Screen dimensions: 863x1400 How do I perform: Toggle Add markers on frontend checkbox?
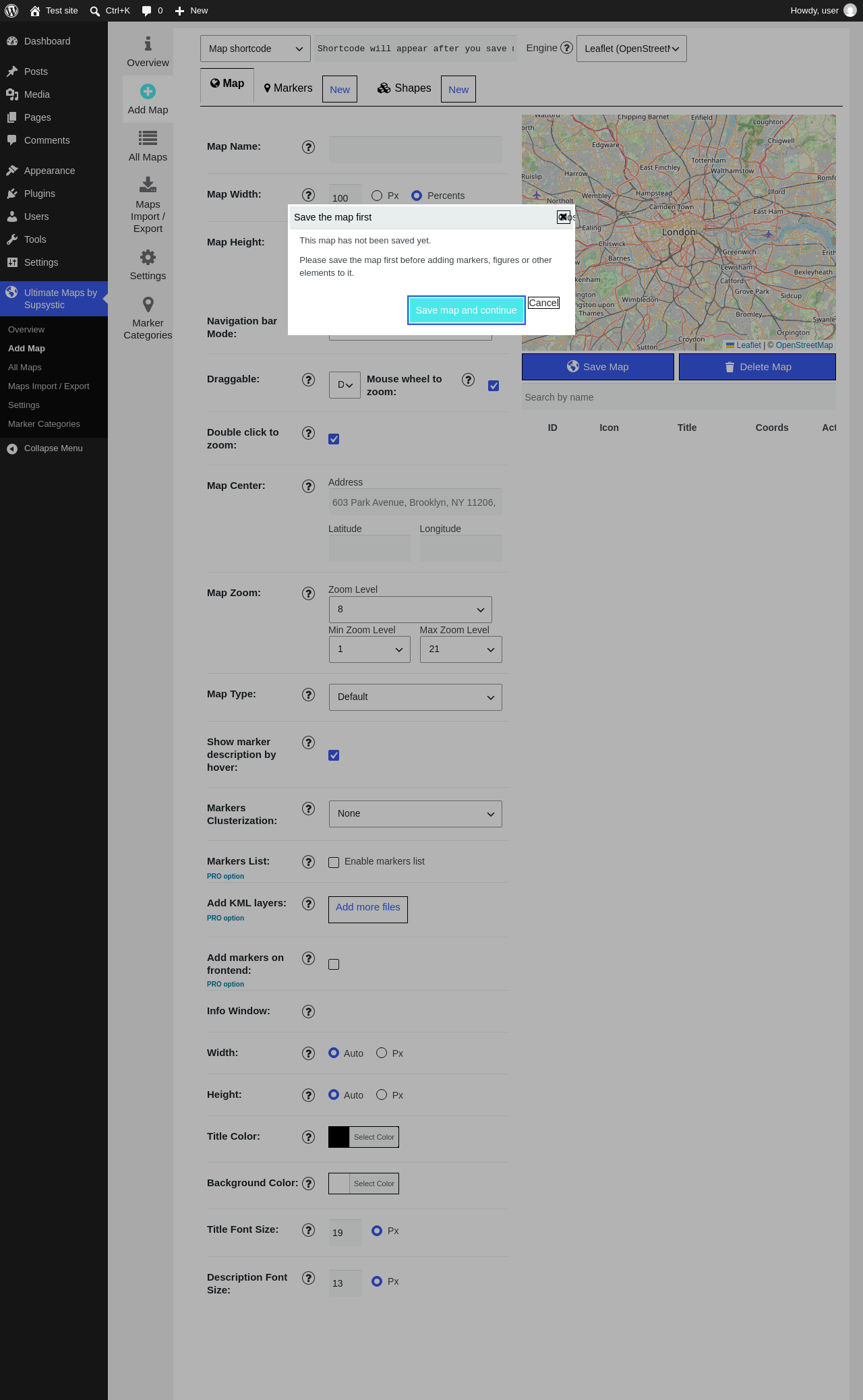click(334, 964)
